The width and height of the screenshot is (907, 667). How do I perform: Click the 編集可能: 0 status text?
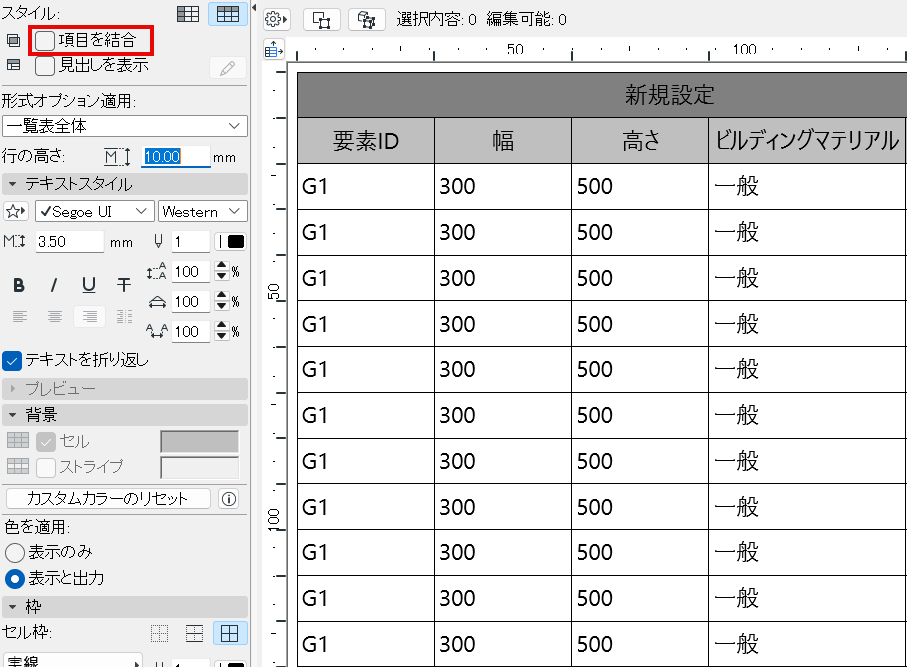pos(526,20)
